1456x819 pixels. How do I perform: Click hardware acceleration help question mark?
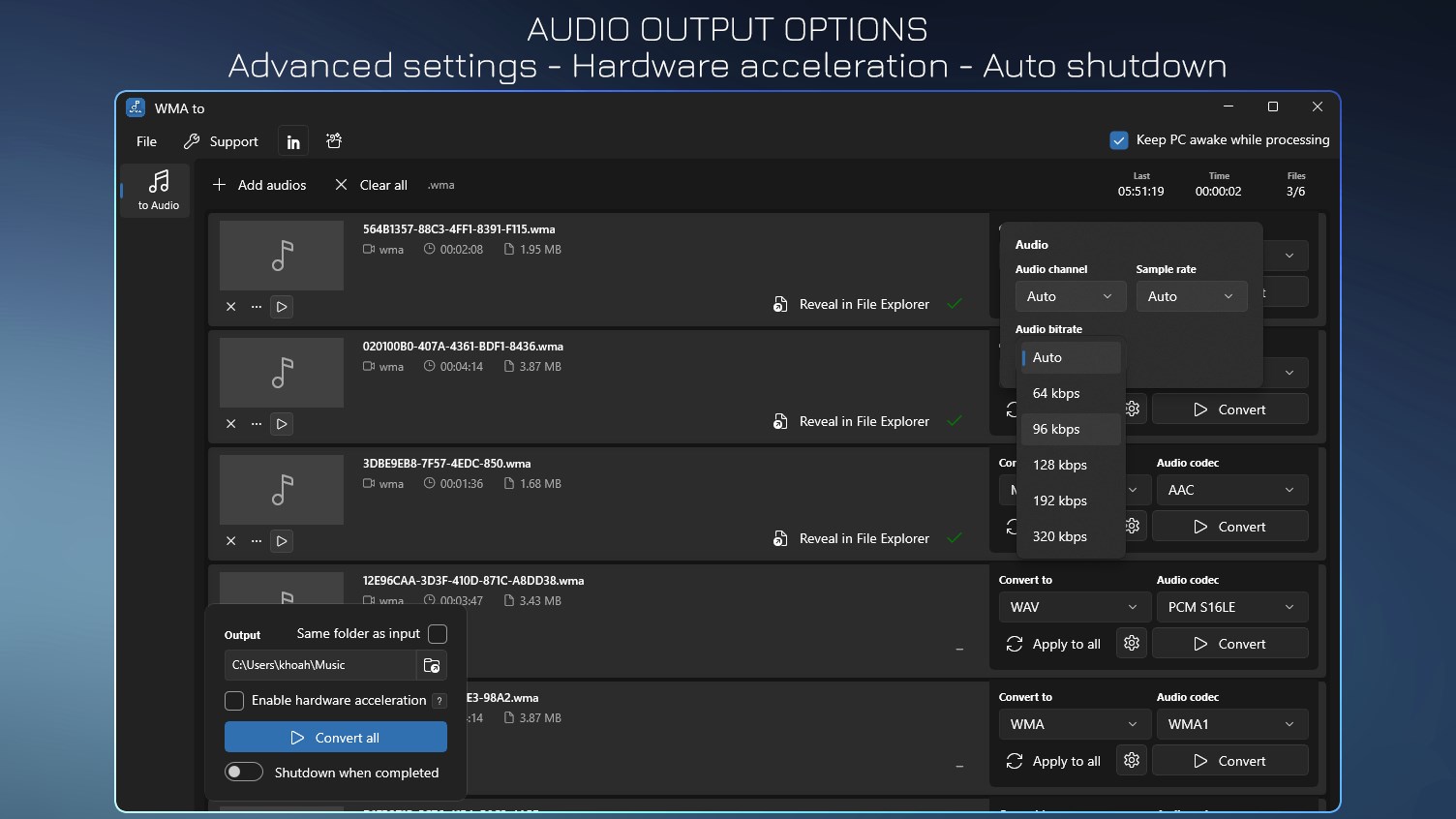tap(440, 701)
